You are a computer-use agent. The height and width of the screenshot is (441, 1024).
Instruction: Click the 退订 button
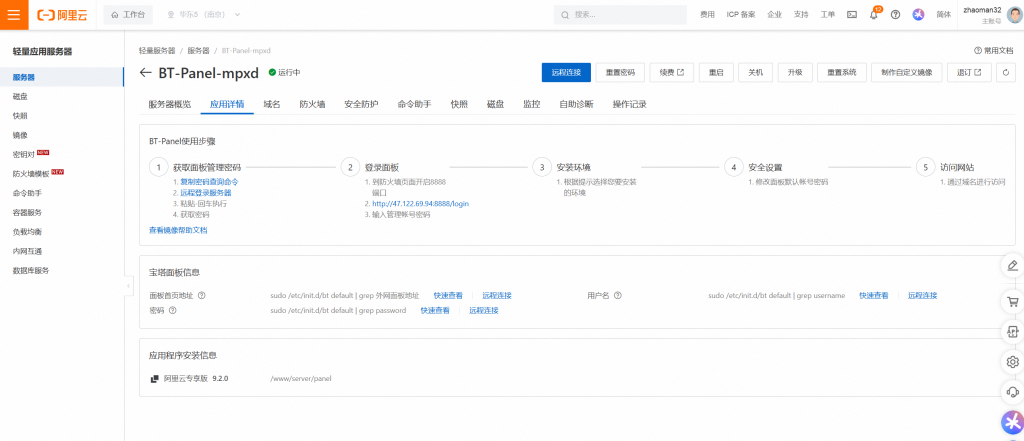(969, 73)
